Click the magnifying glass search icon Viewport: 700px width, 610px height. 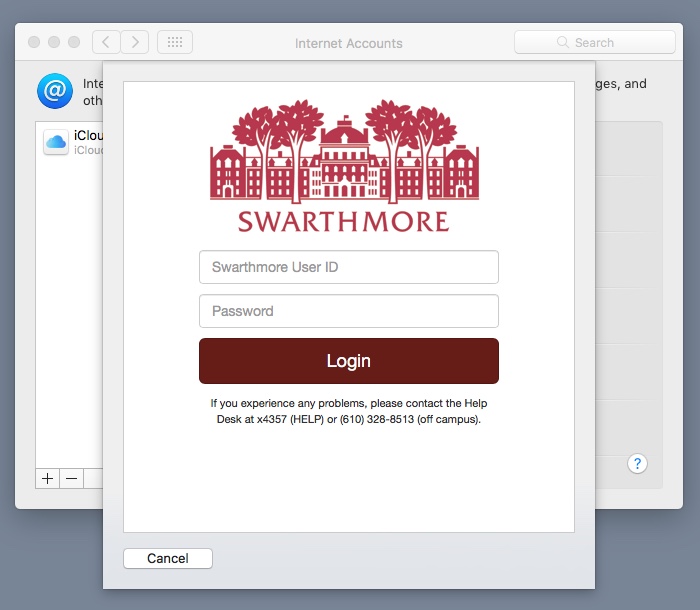coord(562,42)
